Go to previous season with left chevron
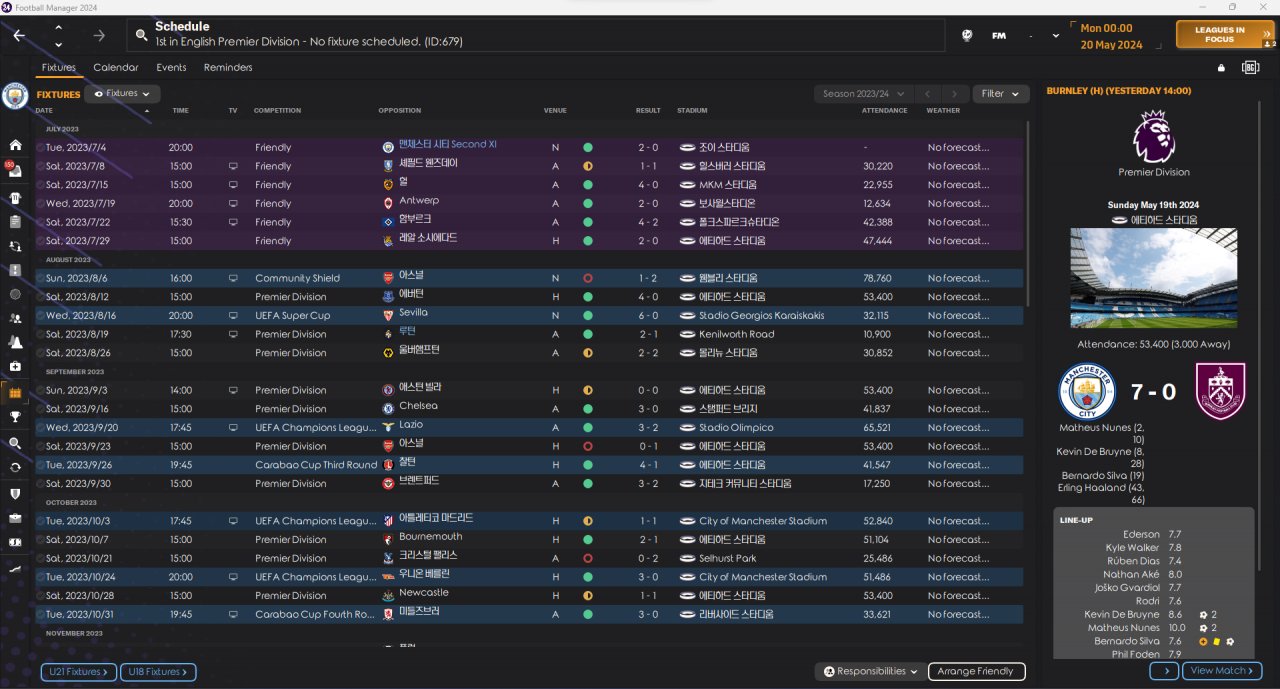Screen dimensions: 1280x689 point(928,93)
